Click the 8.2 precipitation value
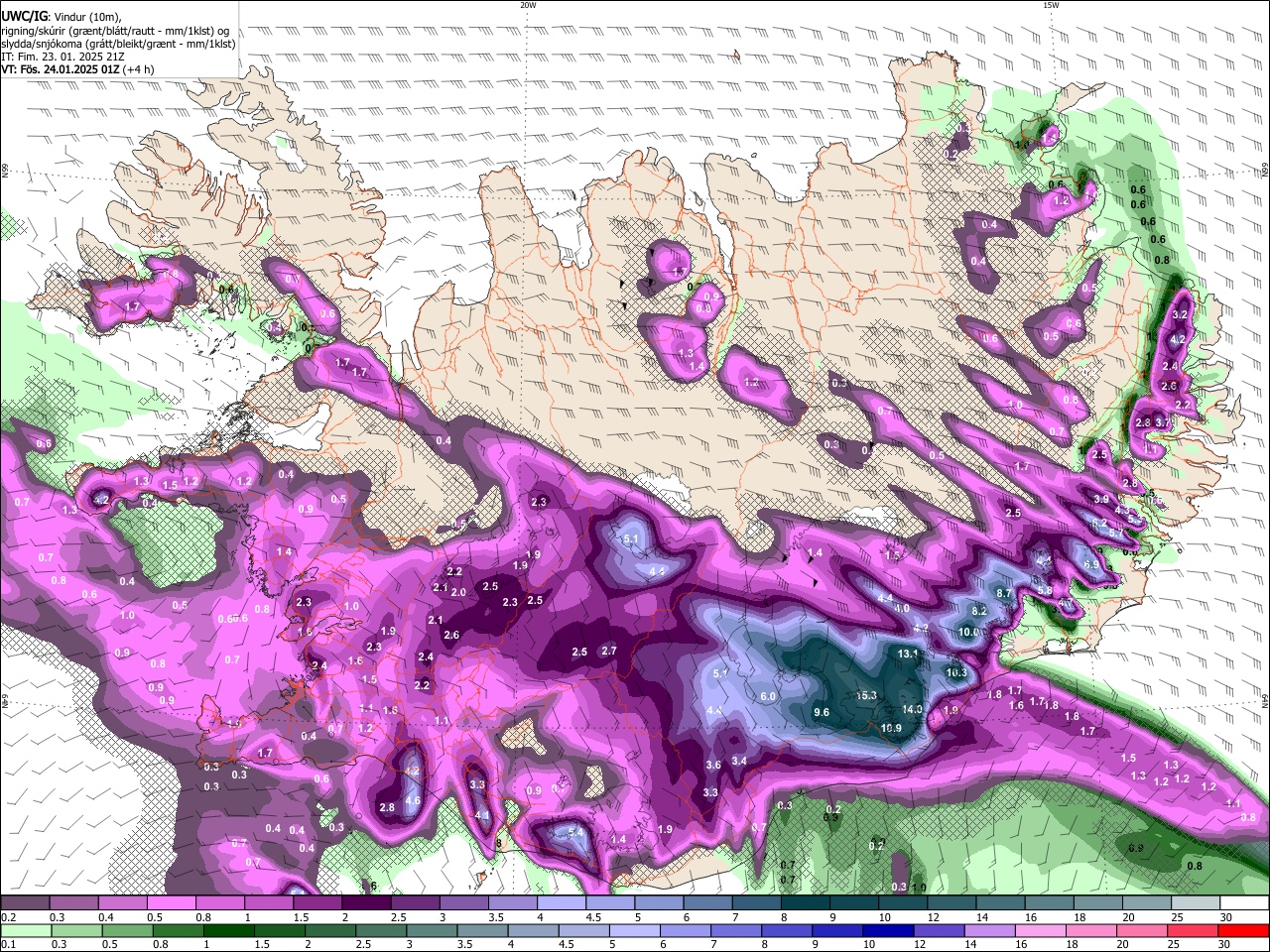This screenshot has height=952, width=1270. [x=979, y=611]
